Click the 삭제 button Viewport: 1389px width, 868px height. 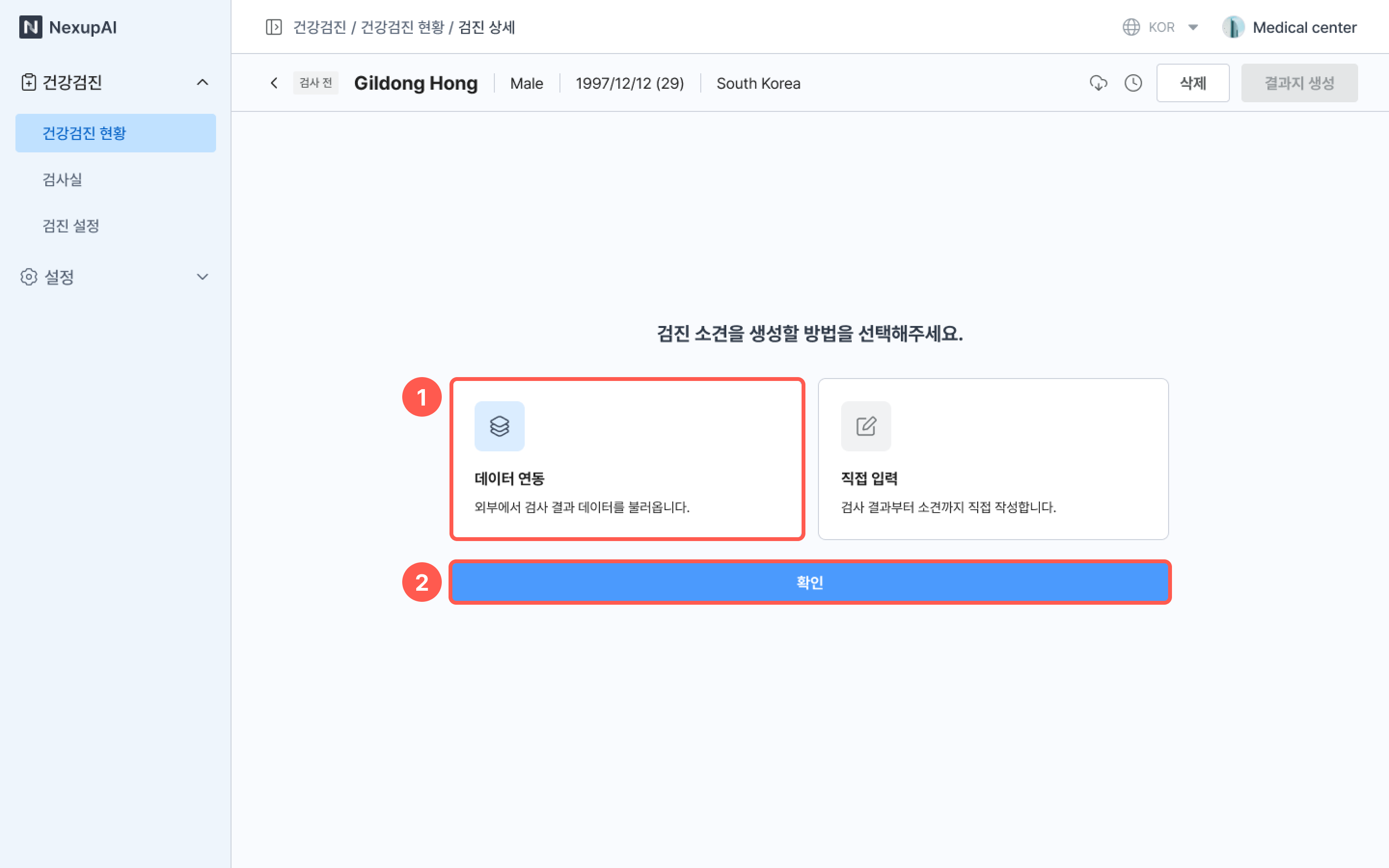tap(1193, 83)
